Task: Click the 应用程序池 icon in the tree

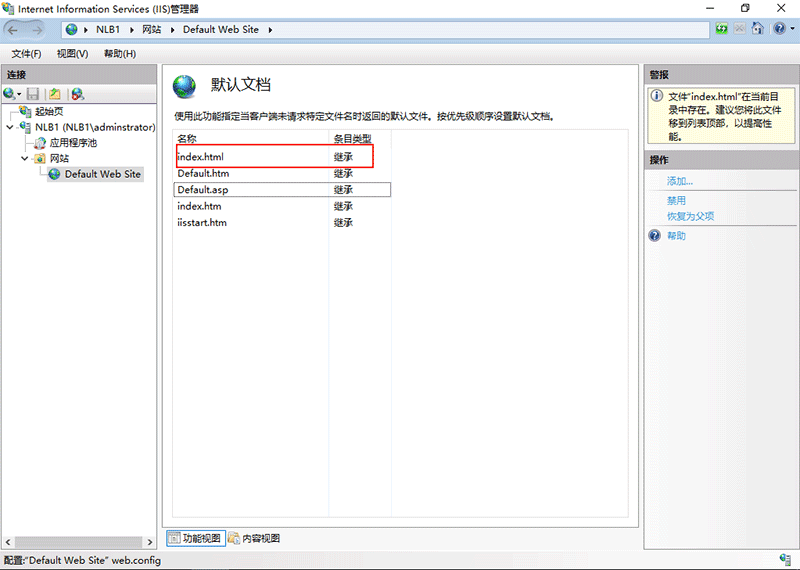Action: 40,143
